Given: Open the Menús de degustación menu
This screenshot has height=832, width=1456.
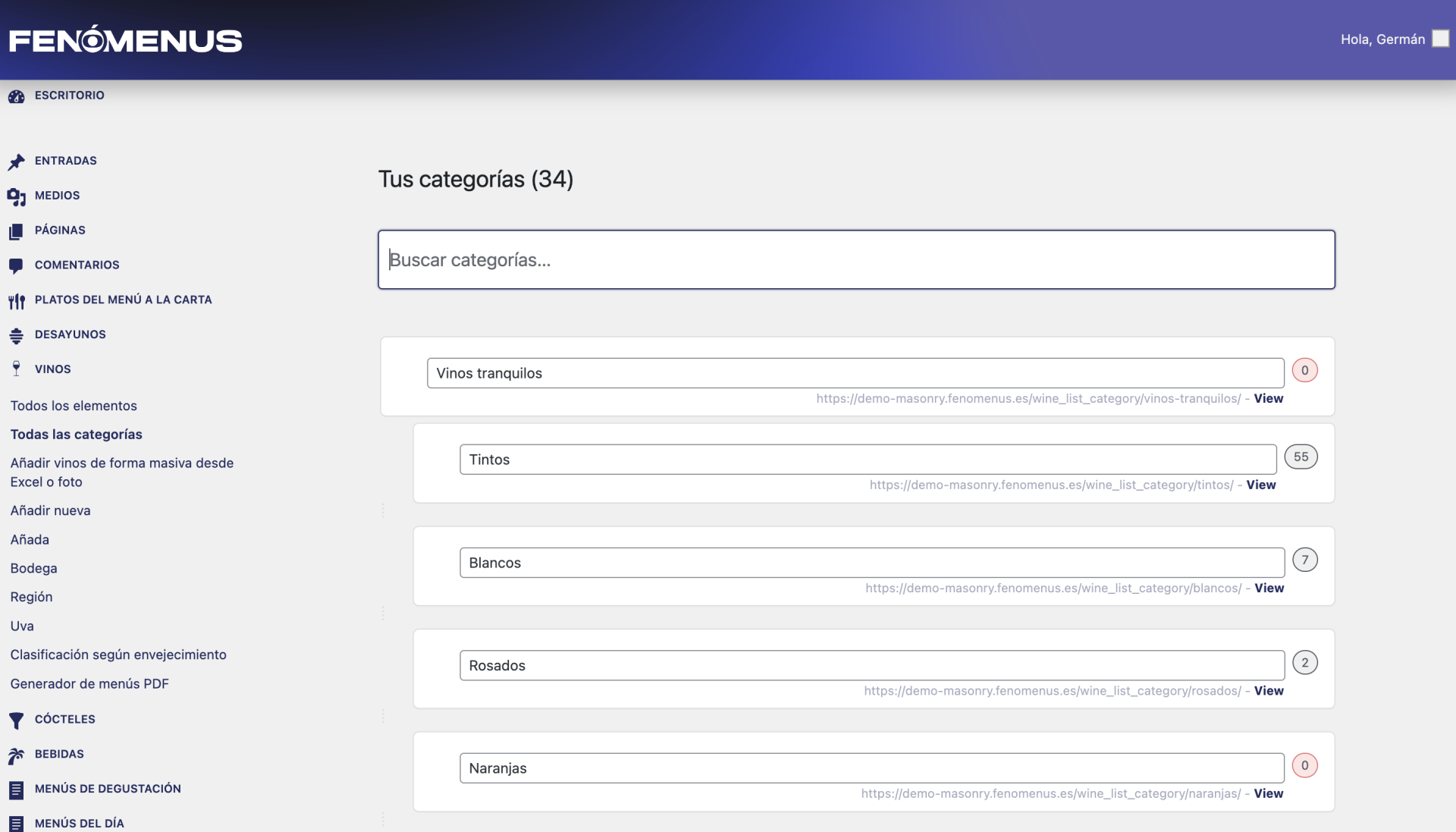Looking at the screenshot, I should [108, 789].
